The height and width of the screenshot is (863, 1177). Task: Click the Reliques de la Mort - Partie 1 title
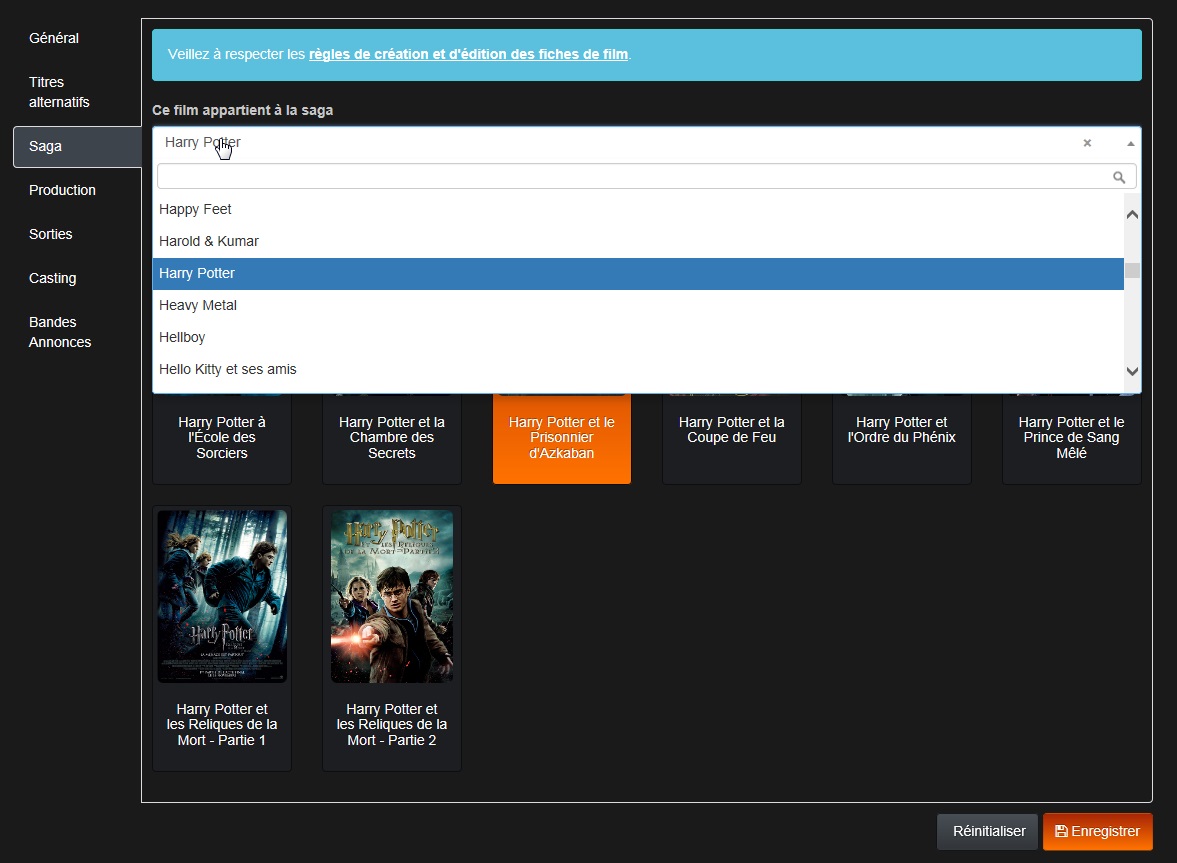(x=222, y=725)
